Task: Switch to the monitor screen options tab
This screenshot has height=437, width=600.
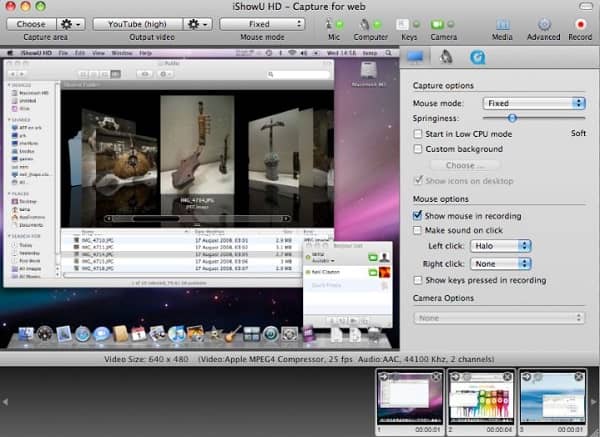Action: (415, 57)
